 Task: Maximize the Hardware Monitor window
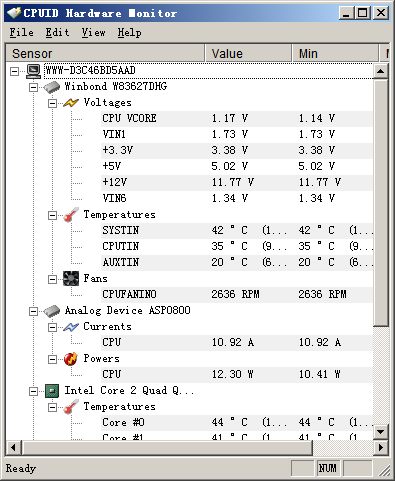point(363,13)
